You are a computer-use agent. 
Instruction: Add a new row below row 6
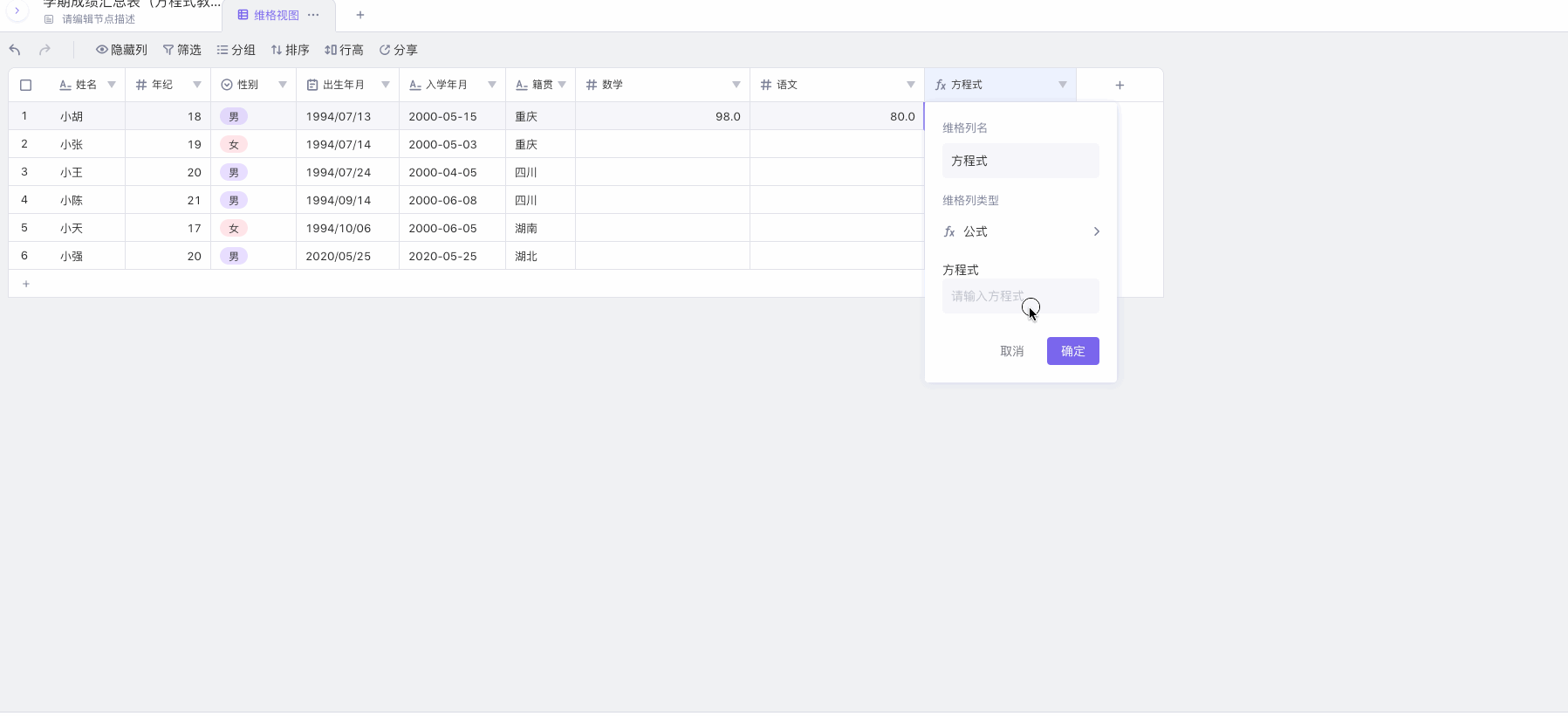click(26, 284)
